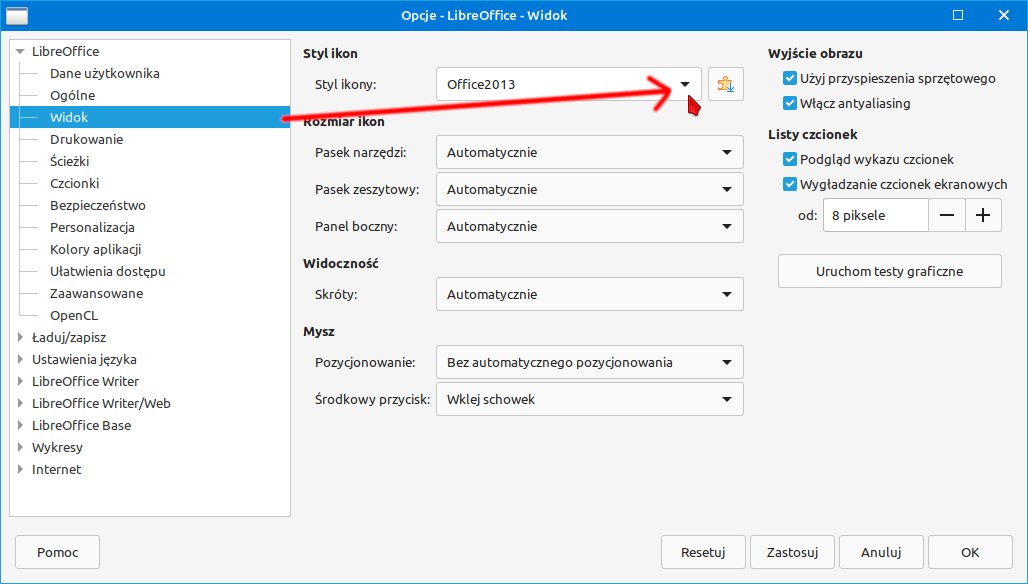Click the Anuluj button
The width and height of the screenshot is (1028, 584).
881,552
